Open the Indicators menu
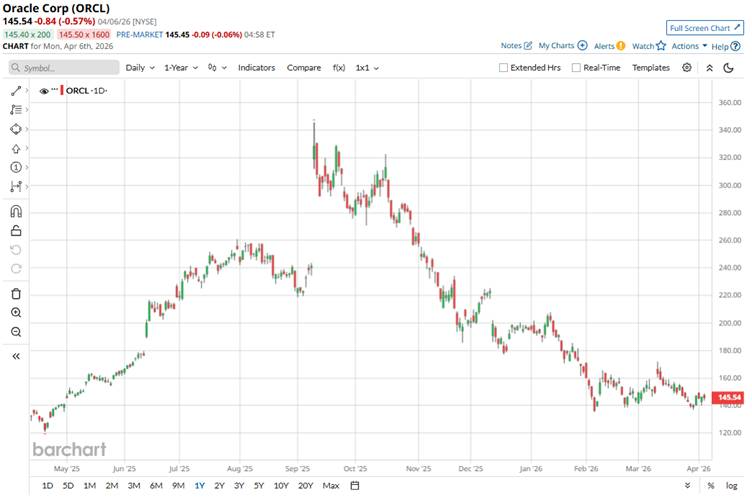The image size is (752, 500). 257,68
